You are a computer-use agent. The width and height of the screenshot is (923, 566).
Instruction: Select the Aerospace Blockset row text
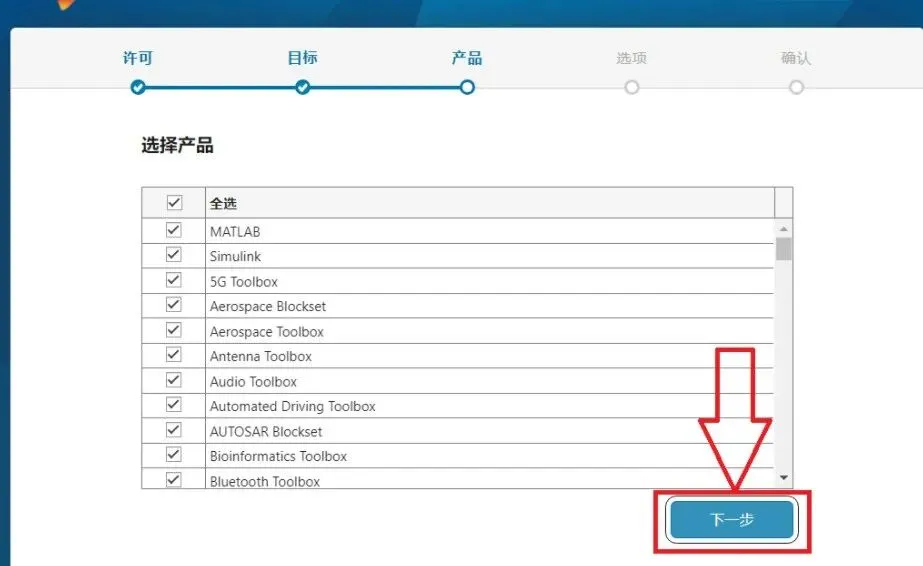[x=268, y=307]
